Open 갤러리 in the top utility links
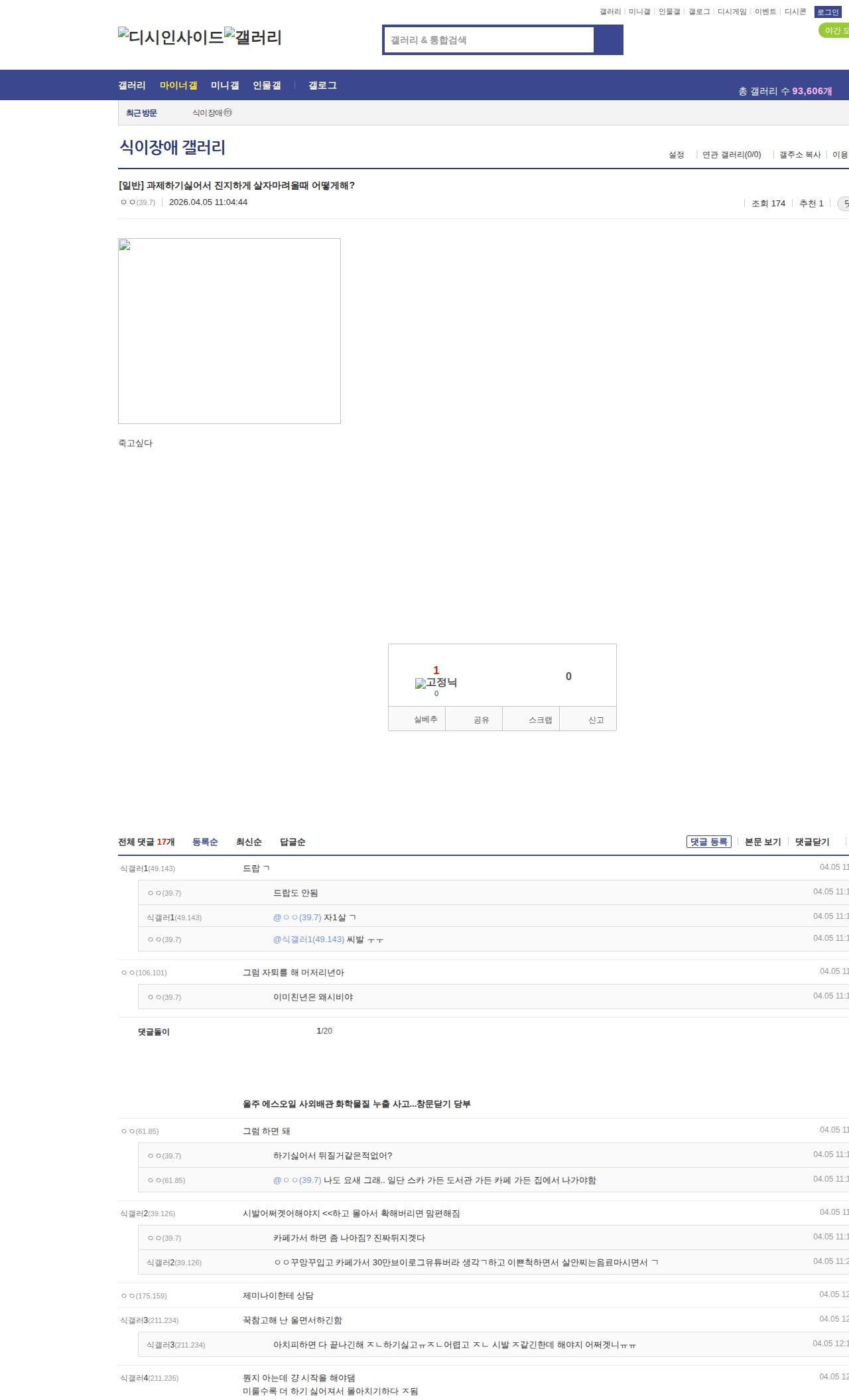 [610, 12]
